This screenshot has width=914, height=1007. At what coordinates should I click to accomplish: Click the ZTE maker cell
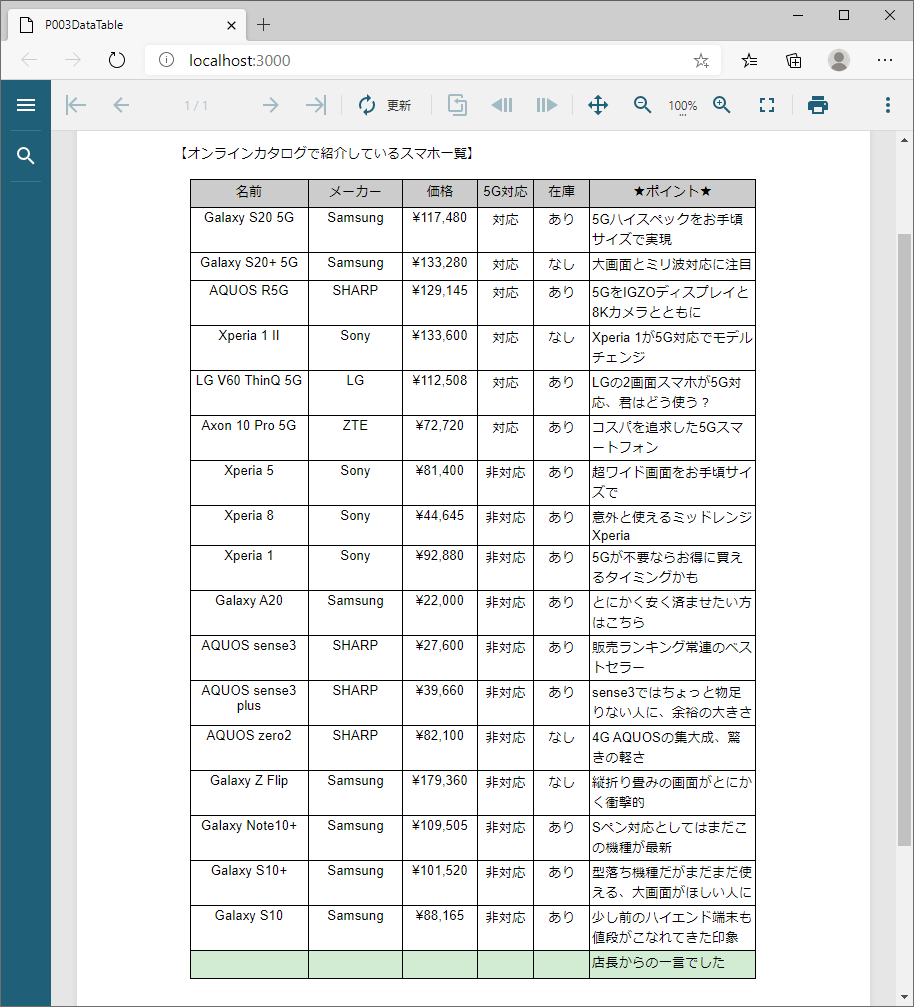coord(355,437)
